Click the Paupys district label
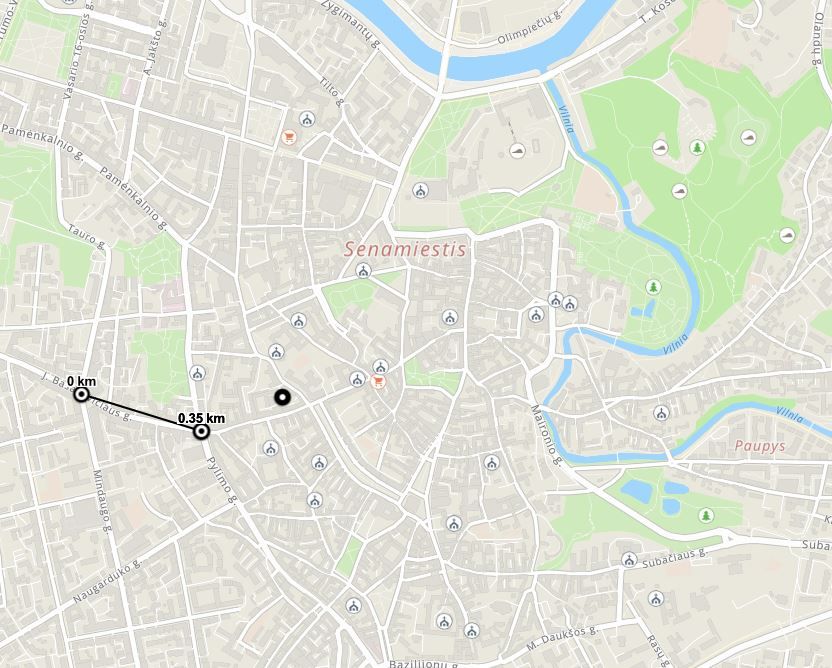The image size is (832, 668). pyautogui.click(x=760, y=446)
